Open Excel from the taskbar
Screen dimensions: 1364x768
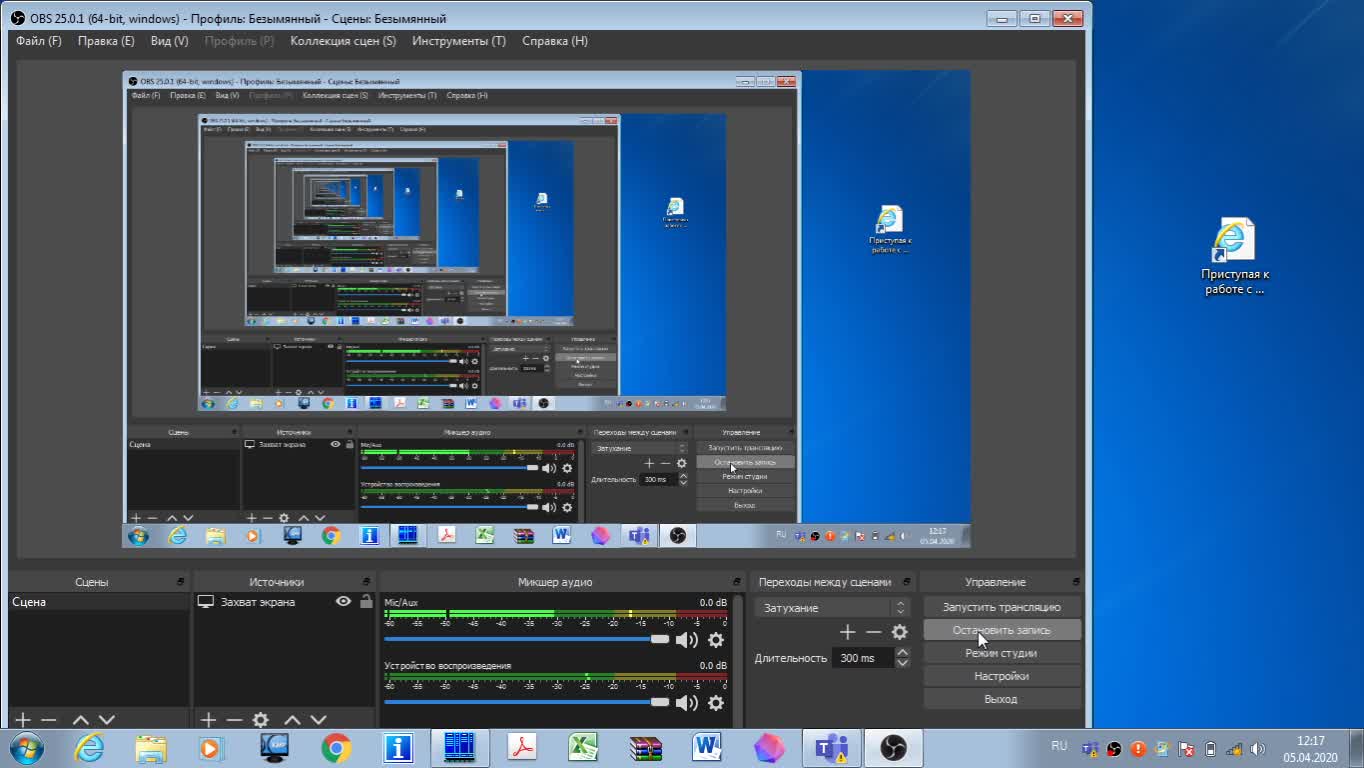(x=583, y=748)
